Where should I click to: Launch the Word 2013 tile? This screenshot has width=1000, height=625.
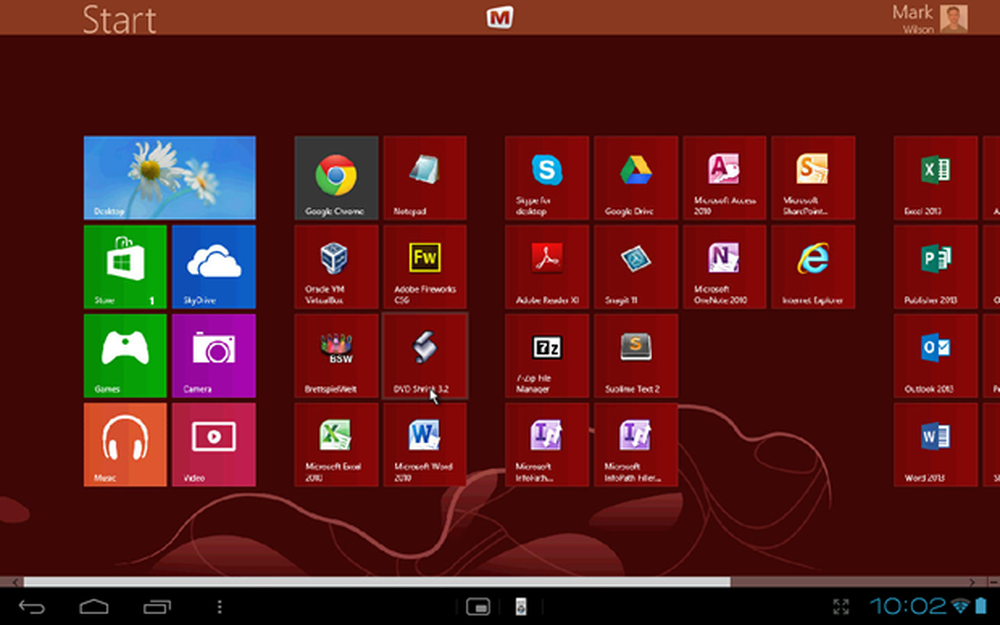(x=936, y=445)
